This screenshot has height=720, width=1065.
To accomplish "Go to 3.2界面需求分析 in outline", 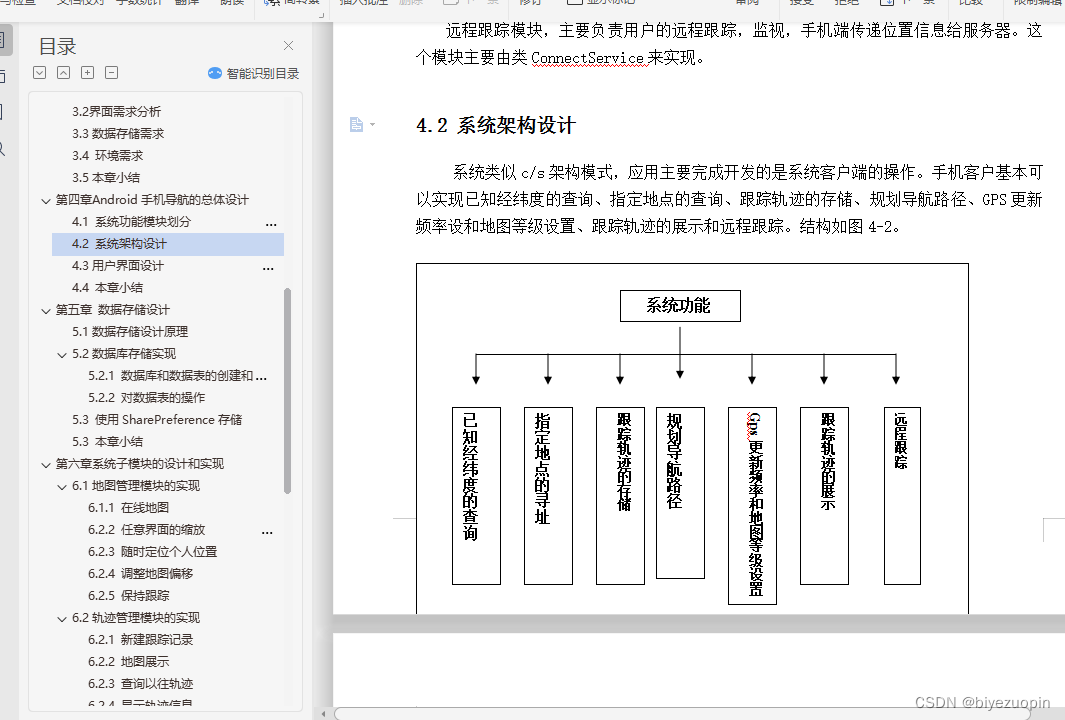I will pos(116,111).
